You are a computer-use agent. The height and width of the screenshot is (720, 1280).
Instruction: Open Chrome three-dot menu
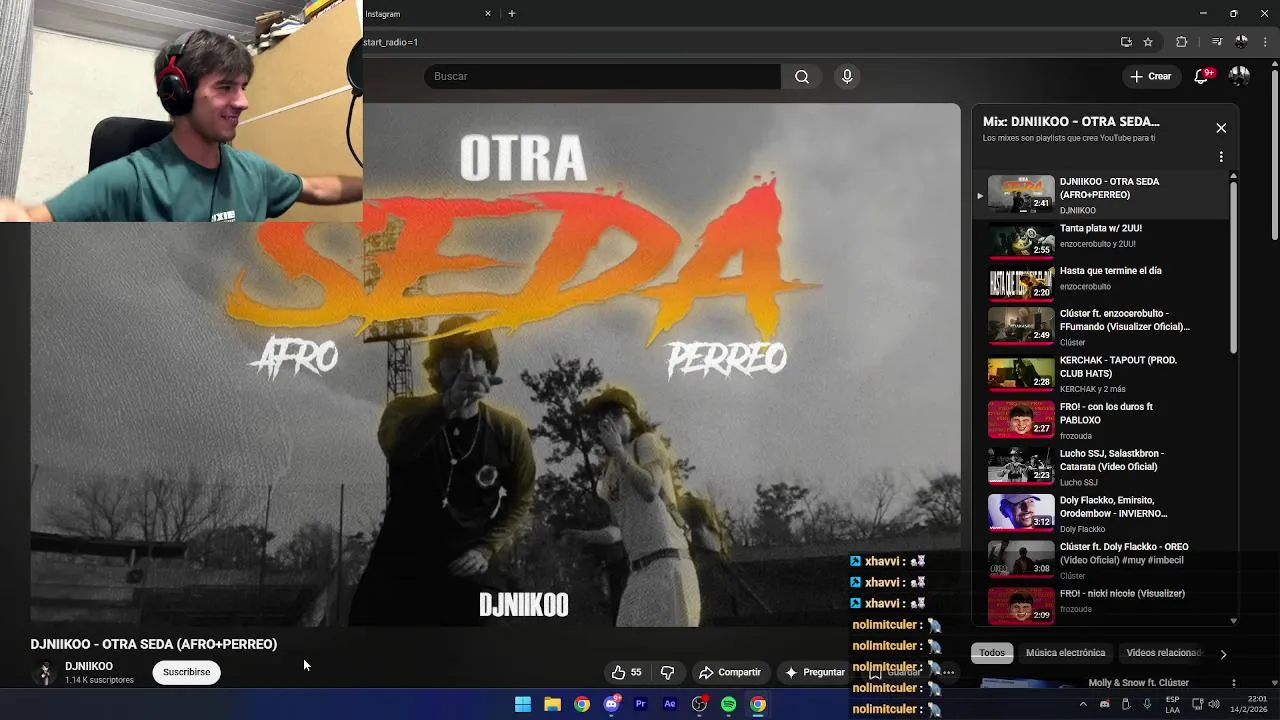pos(1266,42)
